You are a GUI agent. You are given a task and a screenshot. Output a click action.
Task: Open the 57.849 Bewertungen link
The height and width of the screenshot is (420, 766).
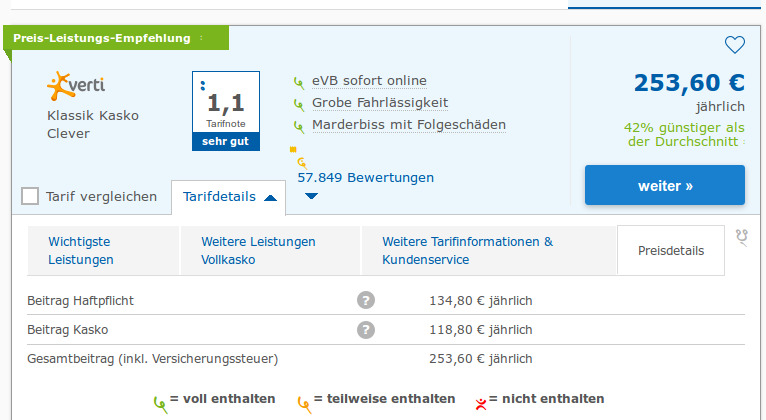[x=365, y=178]
